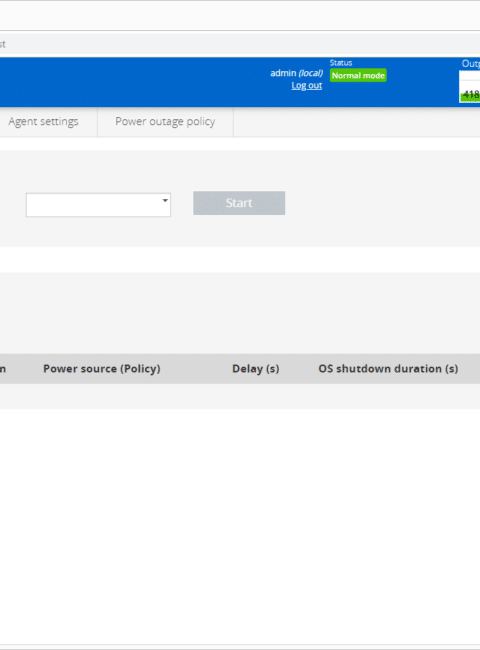The height and width of the screenshot is (650, 480).
Task: Expand the empty dropdown beside Start
Action: (x=98, y=205)
